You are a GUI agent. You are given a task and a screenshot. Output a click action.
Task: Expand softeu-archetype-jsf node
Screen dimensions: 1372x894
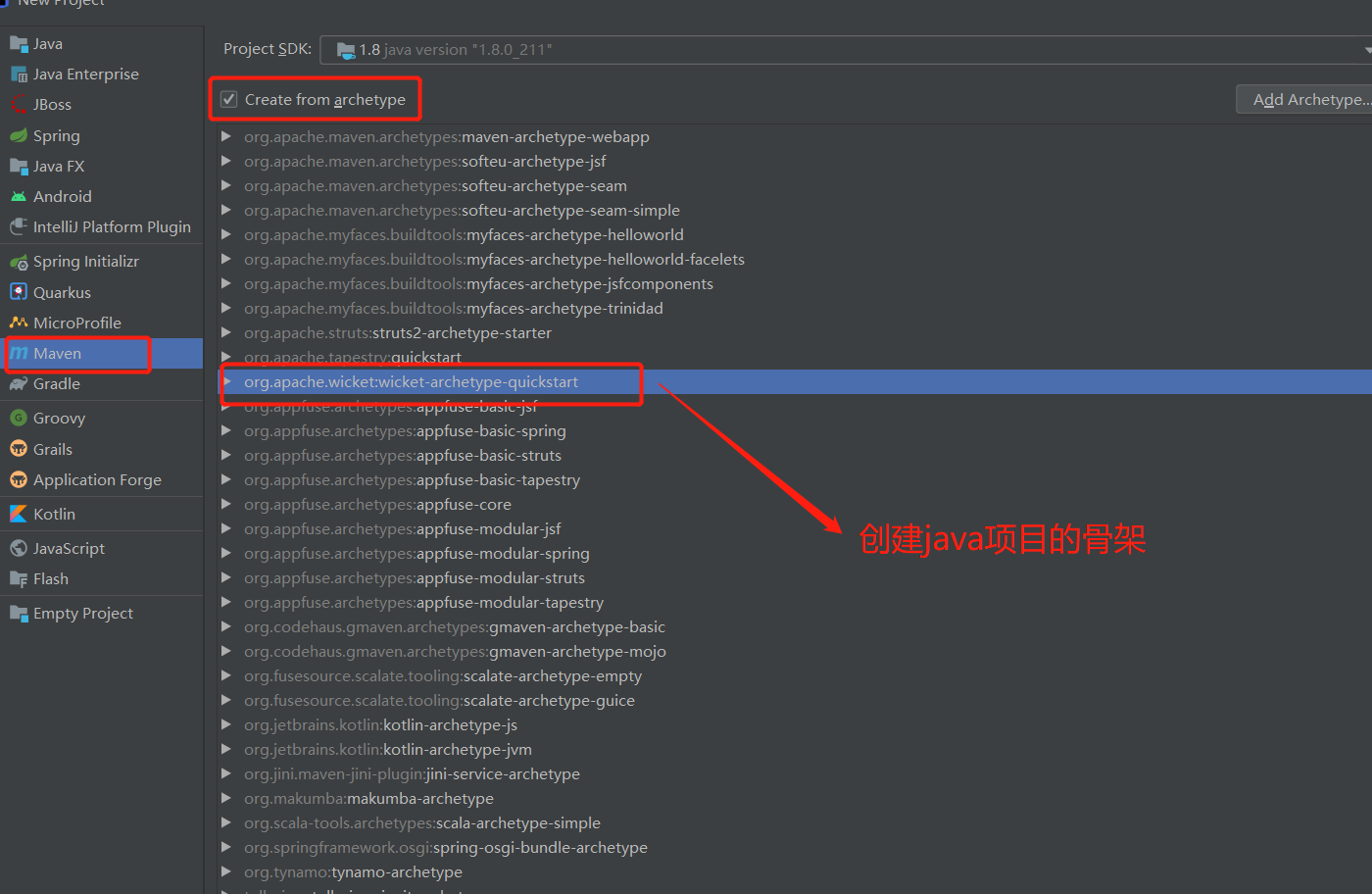point(226,161)
